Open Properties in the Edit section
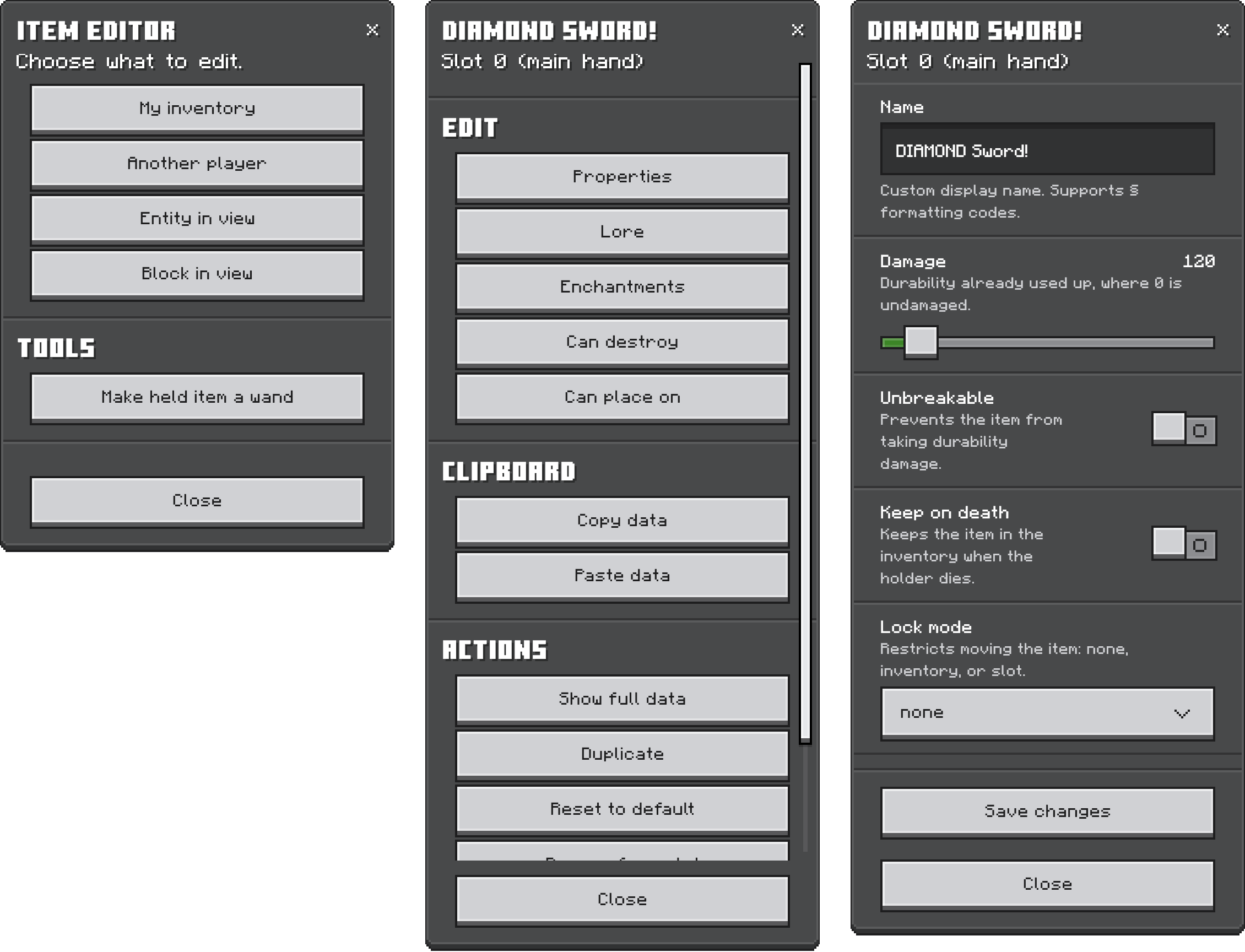The height and width of the screenshot is (952, 1245). tap(622, 177)
